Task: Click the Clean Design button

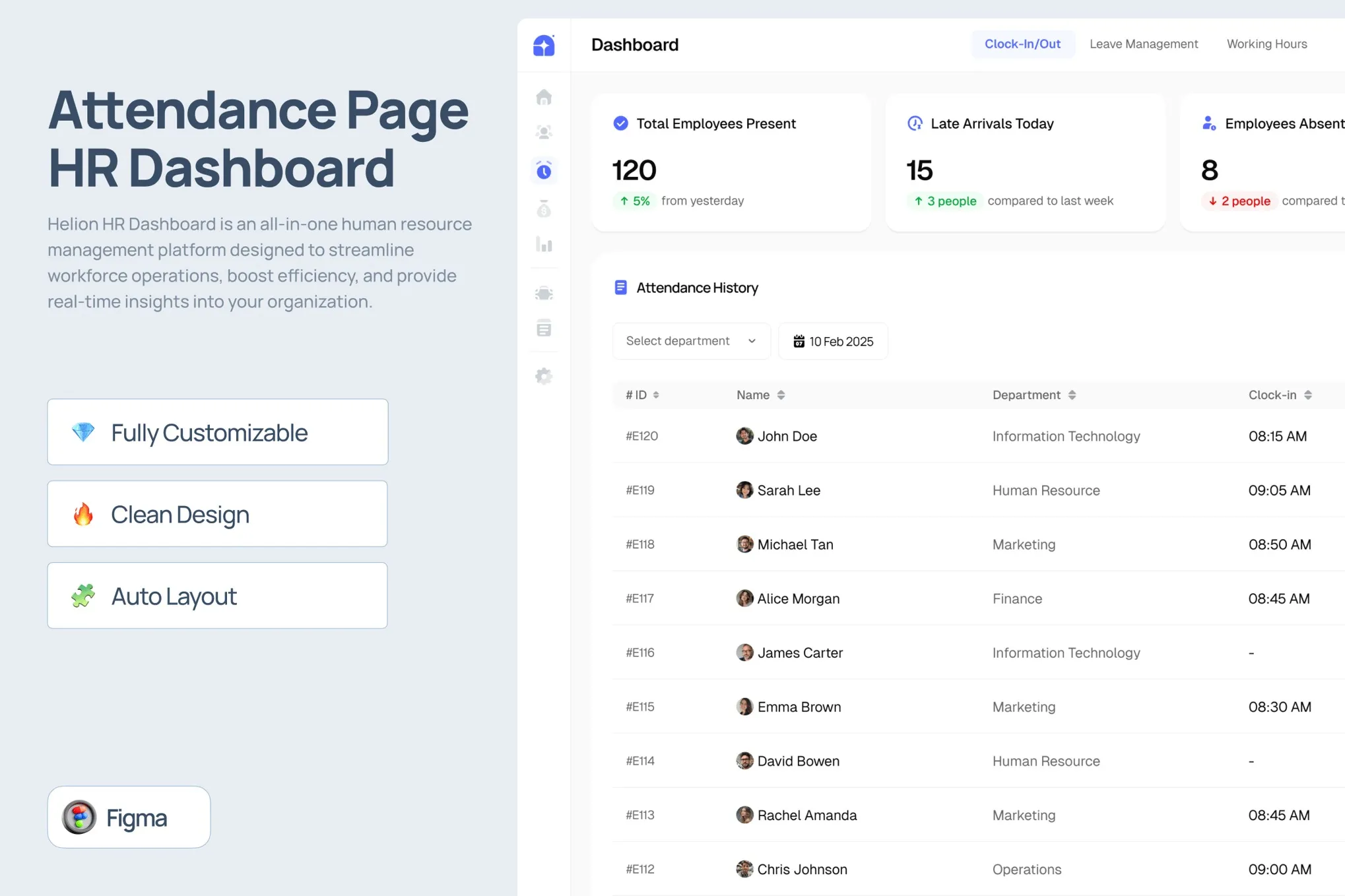Action: point(218,514)
